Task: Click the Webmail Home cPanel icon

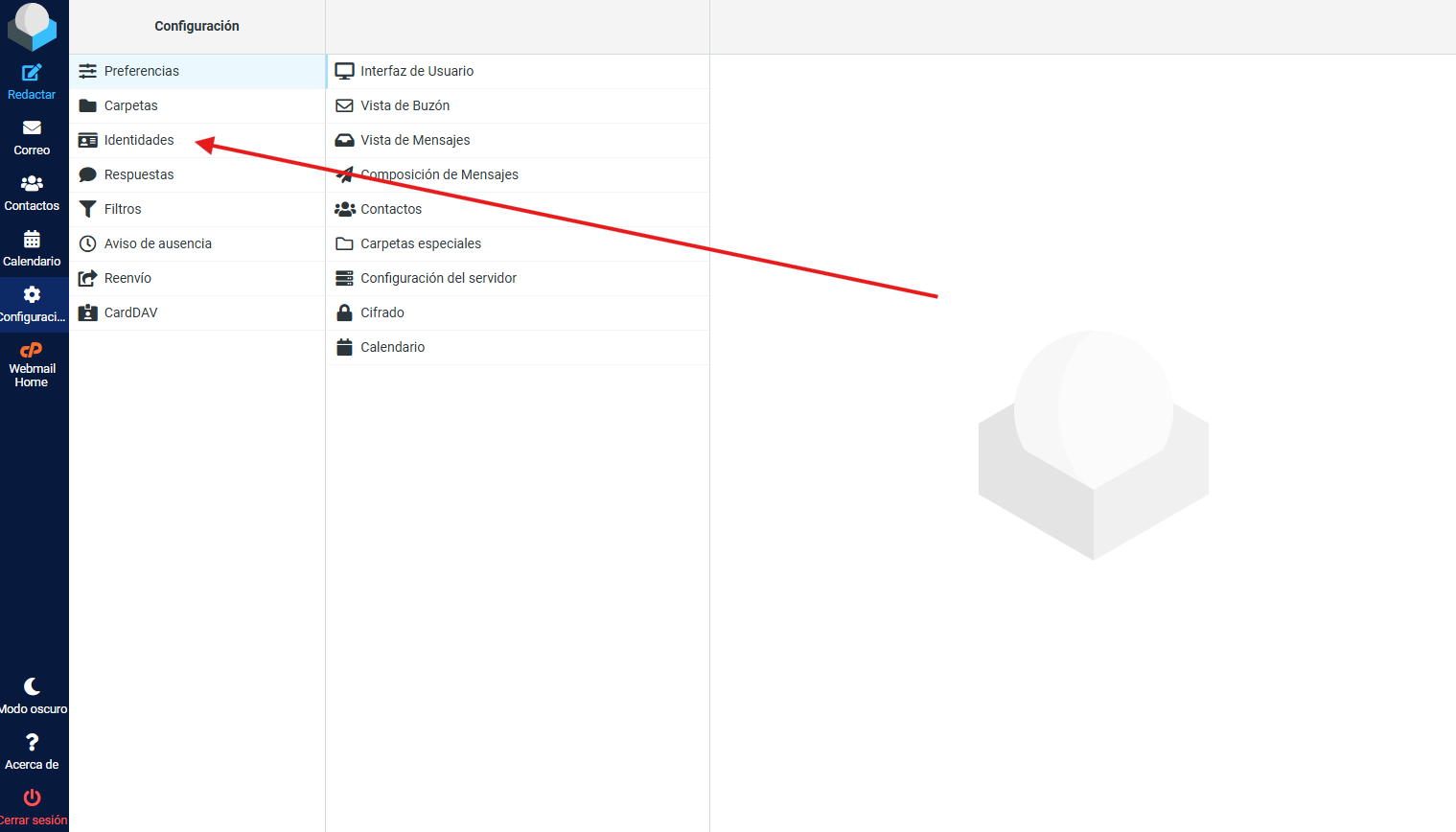Action: [x=32, y=351]
